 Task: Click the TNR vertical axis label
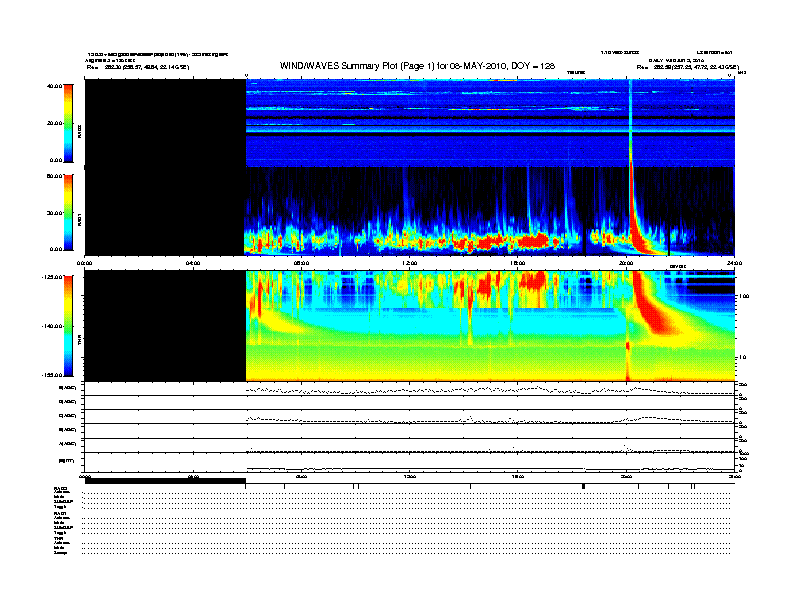[x=79, y=341]
